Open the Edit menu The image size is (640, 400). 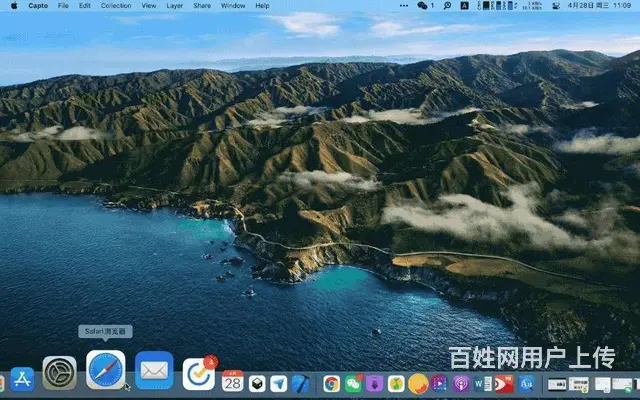(85, 6)
